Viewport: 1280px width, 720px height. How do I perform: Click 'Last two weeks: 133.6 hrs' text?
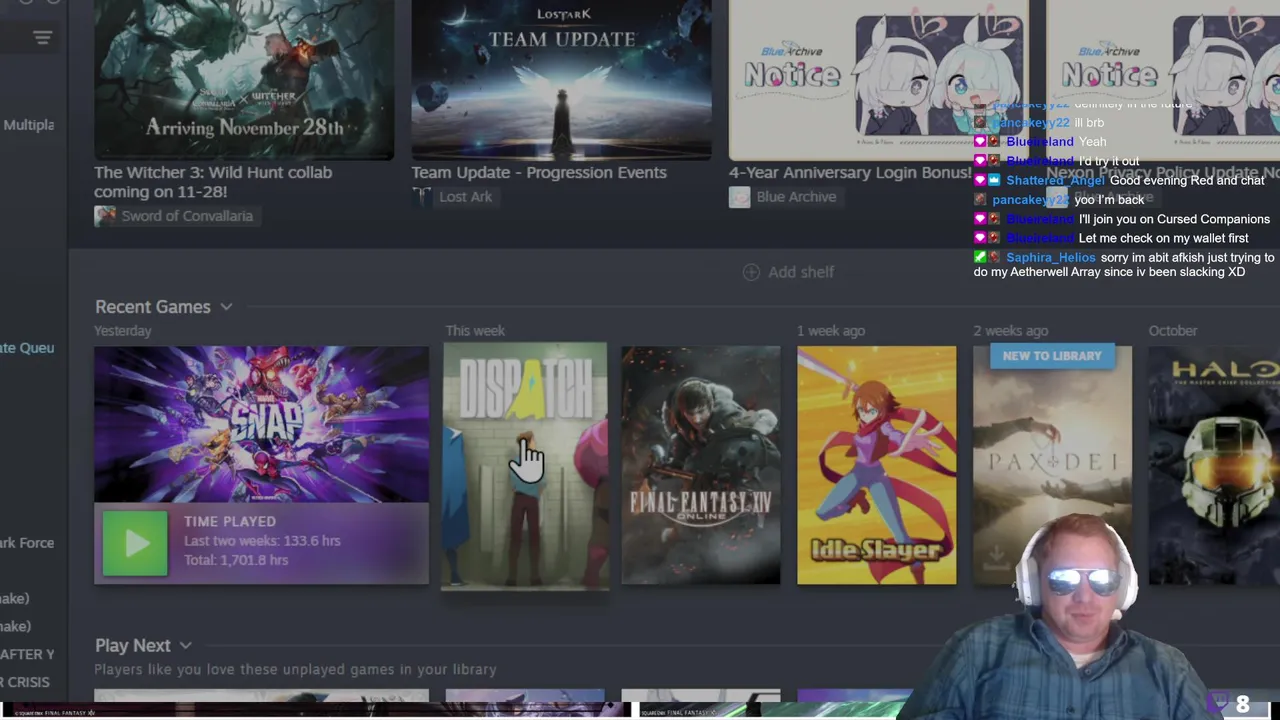(x=262, y=541)
